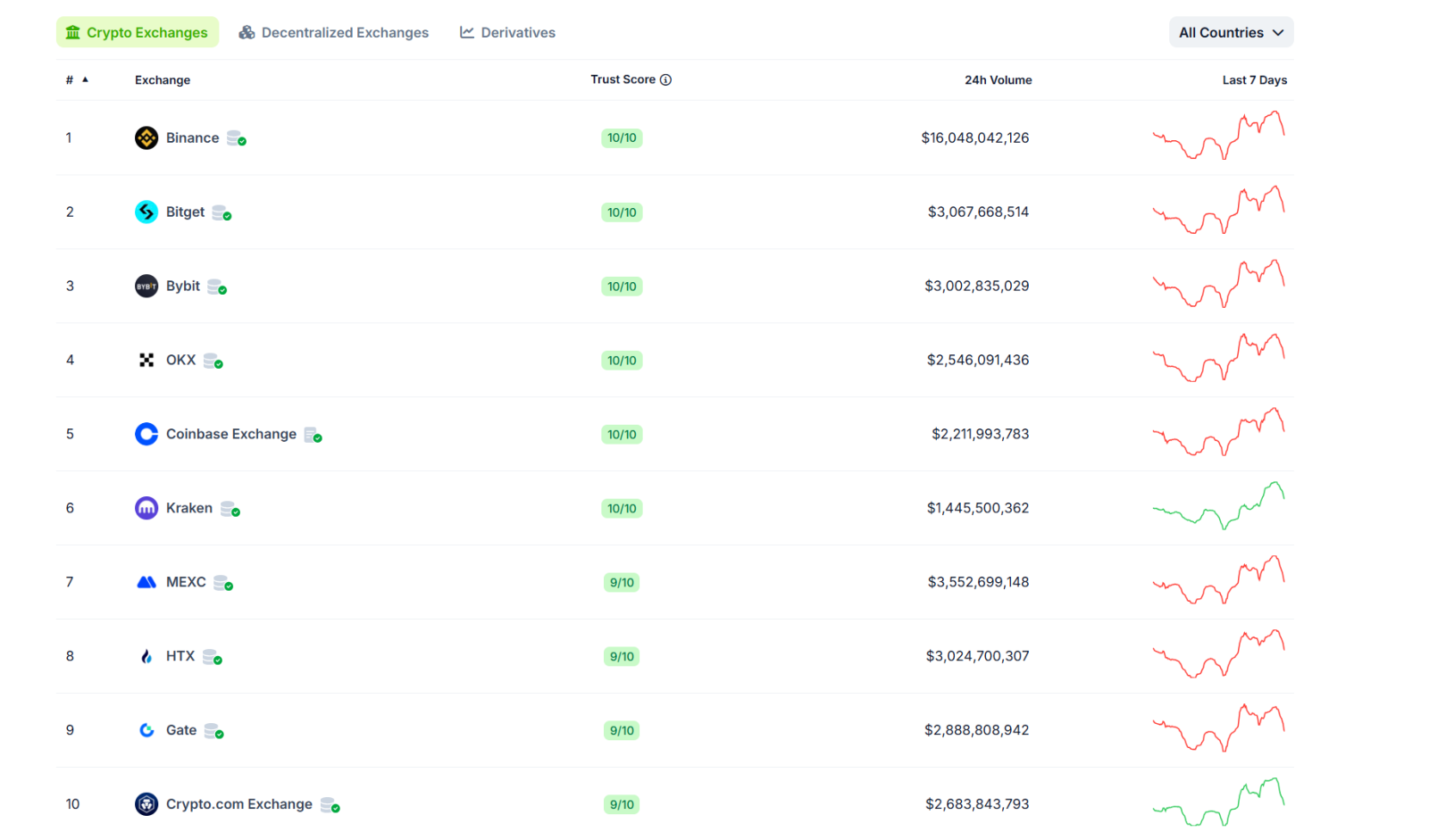Click the OKX logo icon
The image size is (1429, 840).
pos(146,360)
